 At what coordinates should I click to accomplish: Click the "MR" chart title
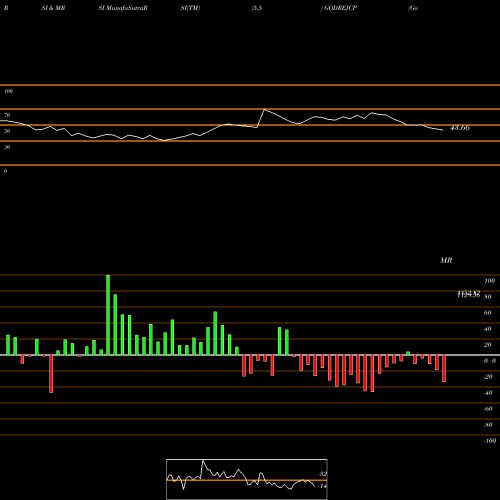pos(446,260)
